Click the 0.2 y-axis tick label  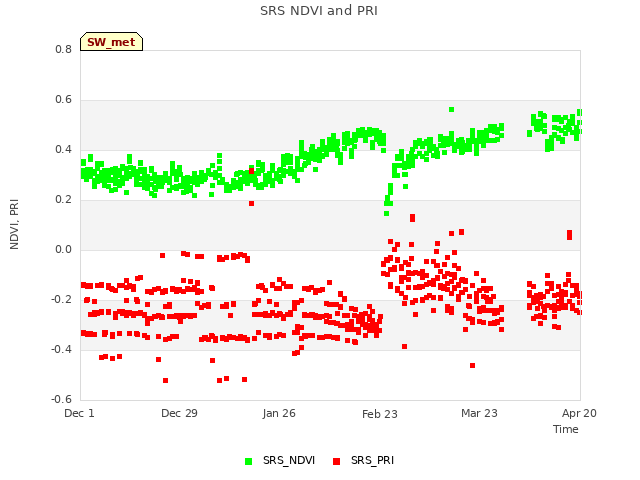click(x=63, y=200)
